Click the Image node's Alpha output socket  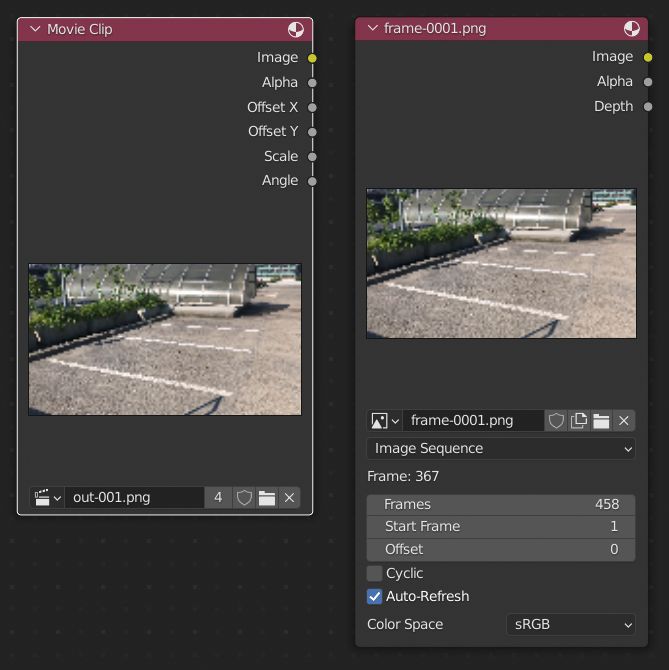click(648, 82)
